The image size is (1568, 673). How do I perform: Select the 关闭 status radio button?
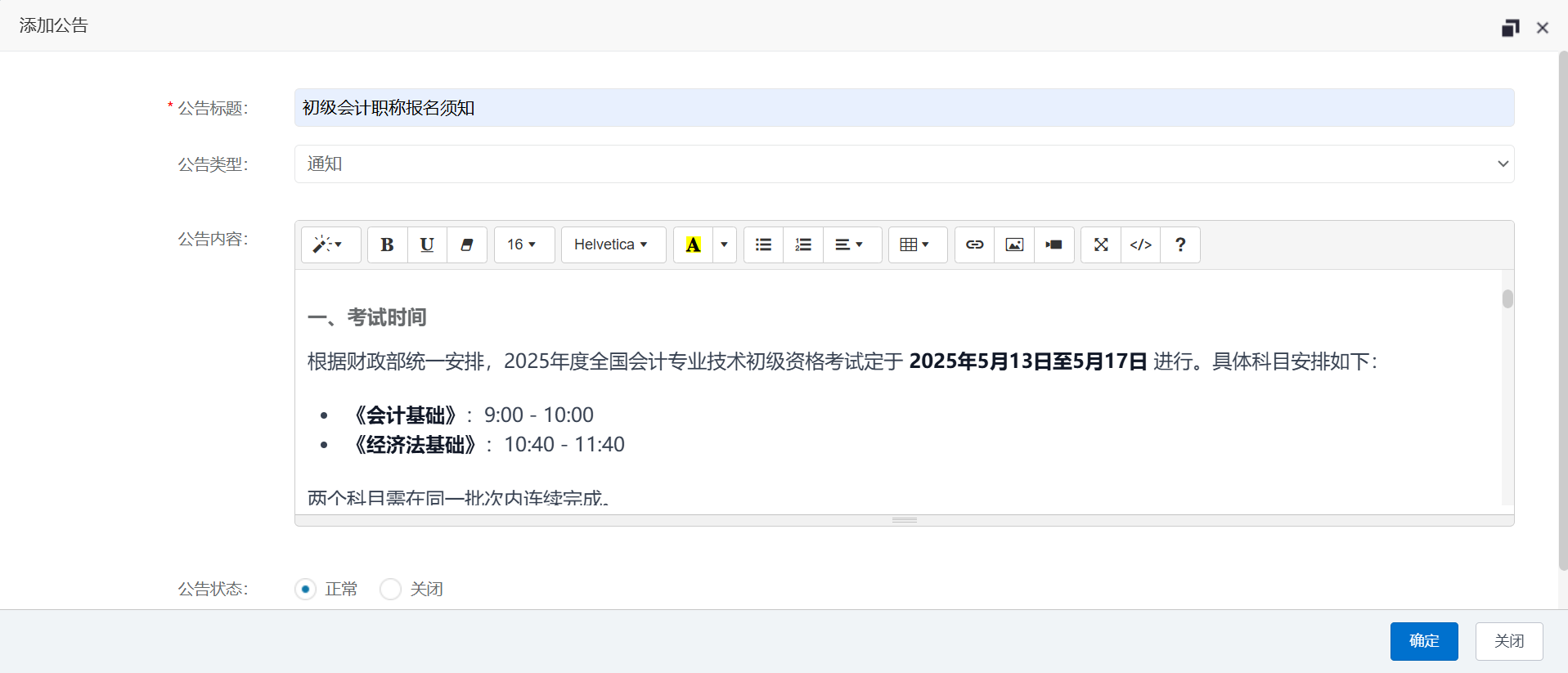(391, 589)
